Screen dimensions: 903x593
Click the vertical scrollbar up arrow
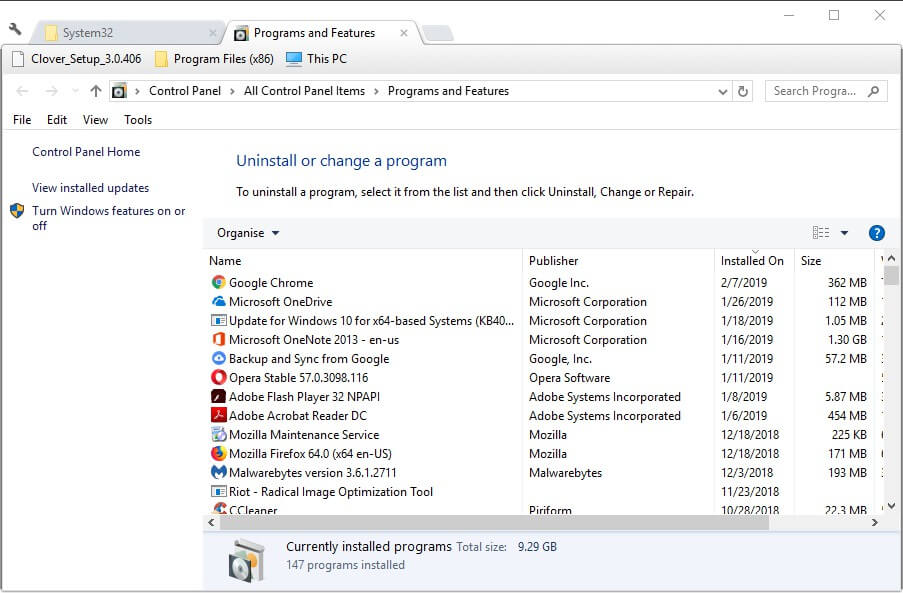(891, 258)
